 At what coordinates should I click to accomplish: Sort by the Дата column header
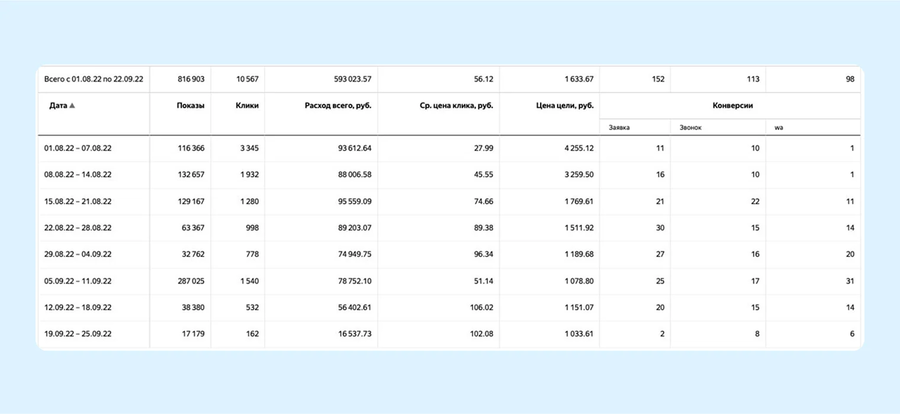(59, 106)
